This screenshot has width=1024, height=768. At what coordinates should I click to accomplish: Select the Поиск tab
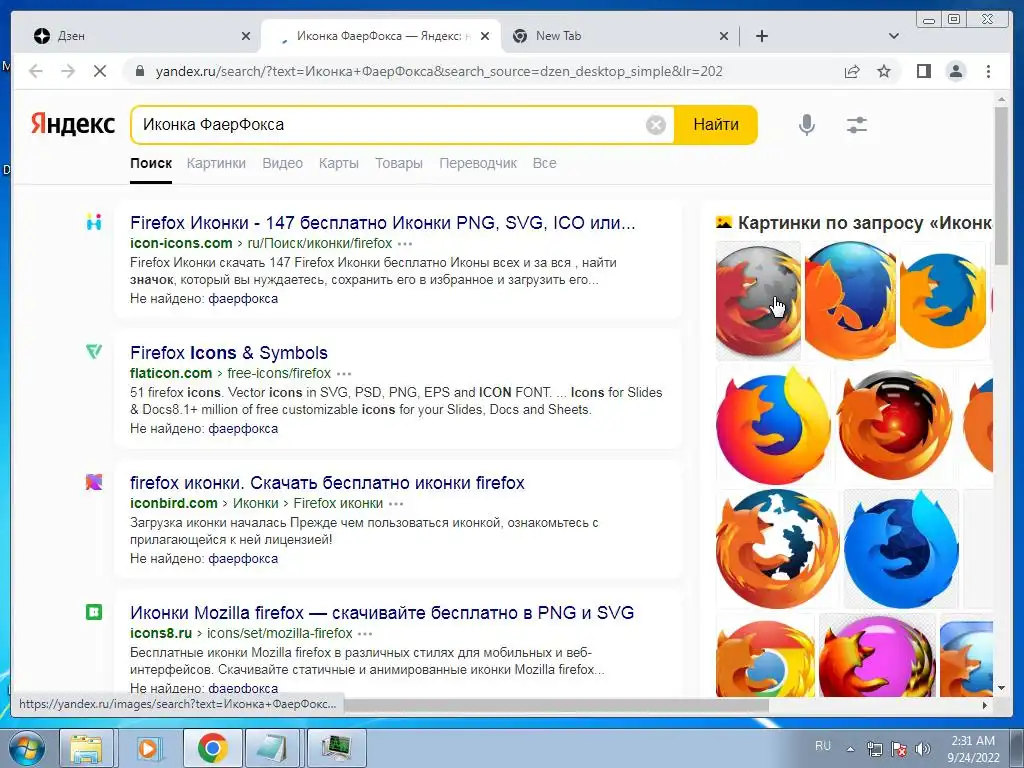coord(151,163)
